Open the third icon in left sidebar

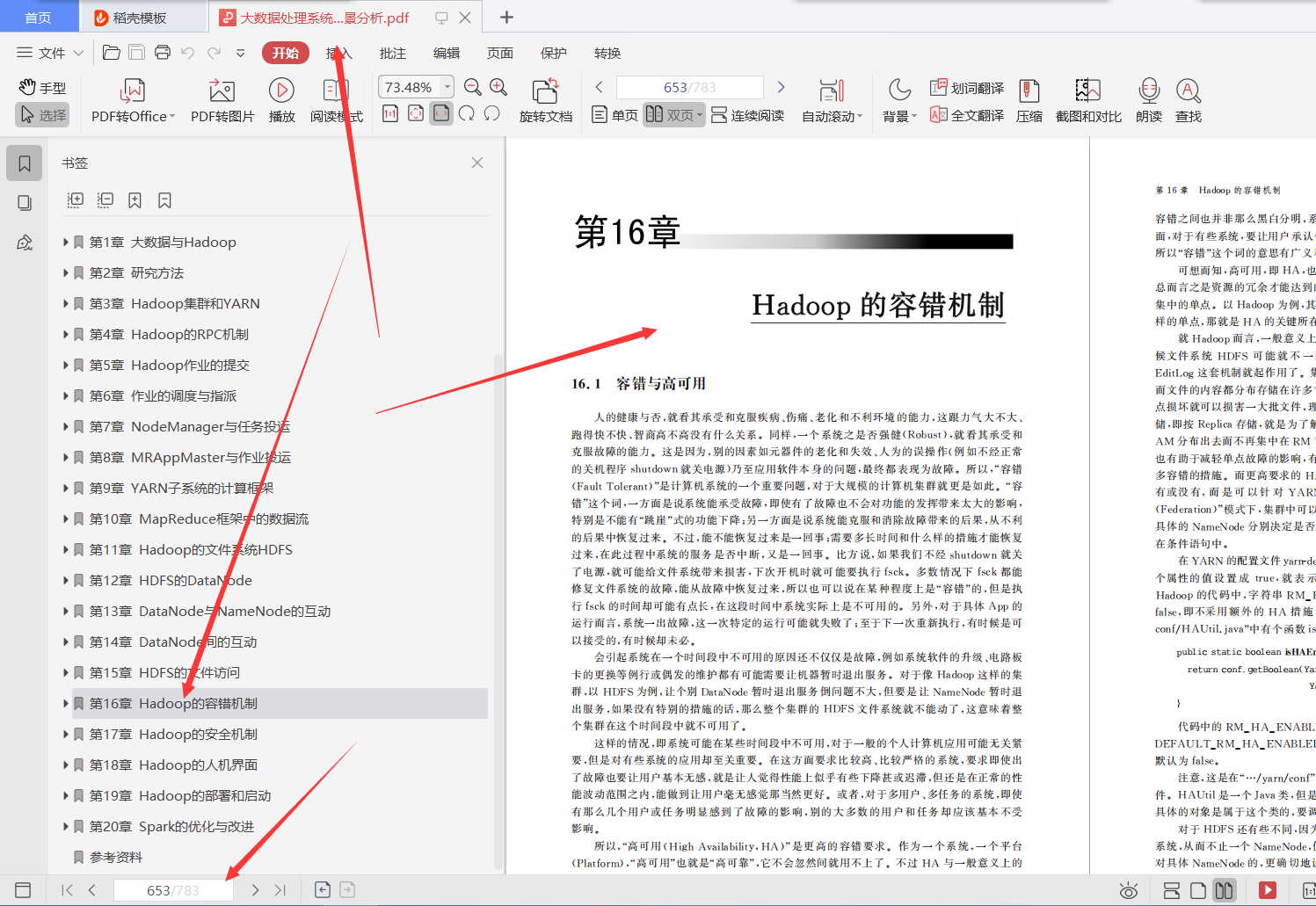(25, 243)
